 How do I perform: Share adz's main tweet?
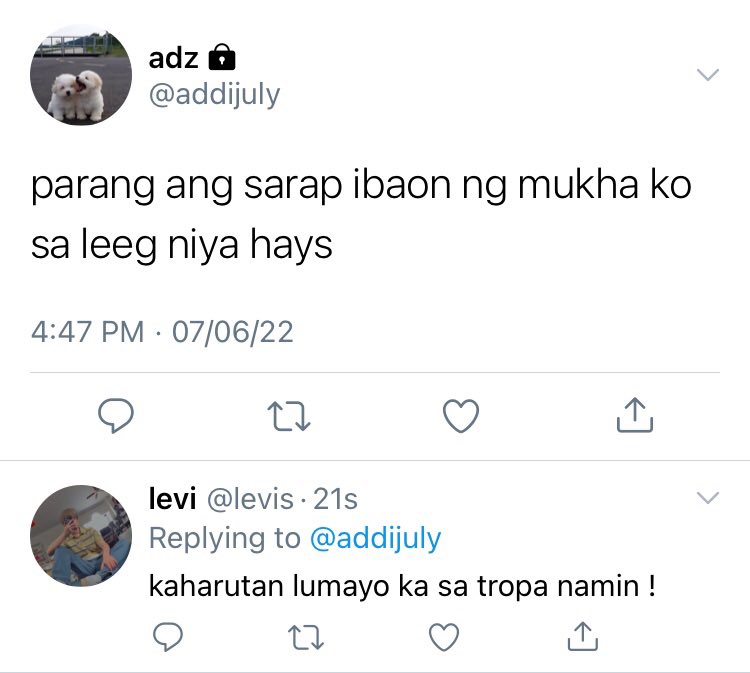[x=635, y=415]
